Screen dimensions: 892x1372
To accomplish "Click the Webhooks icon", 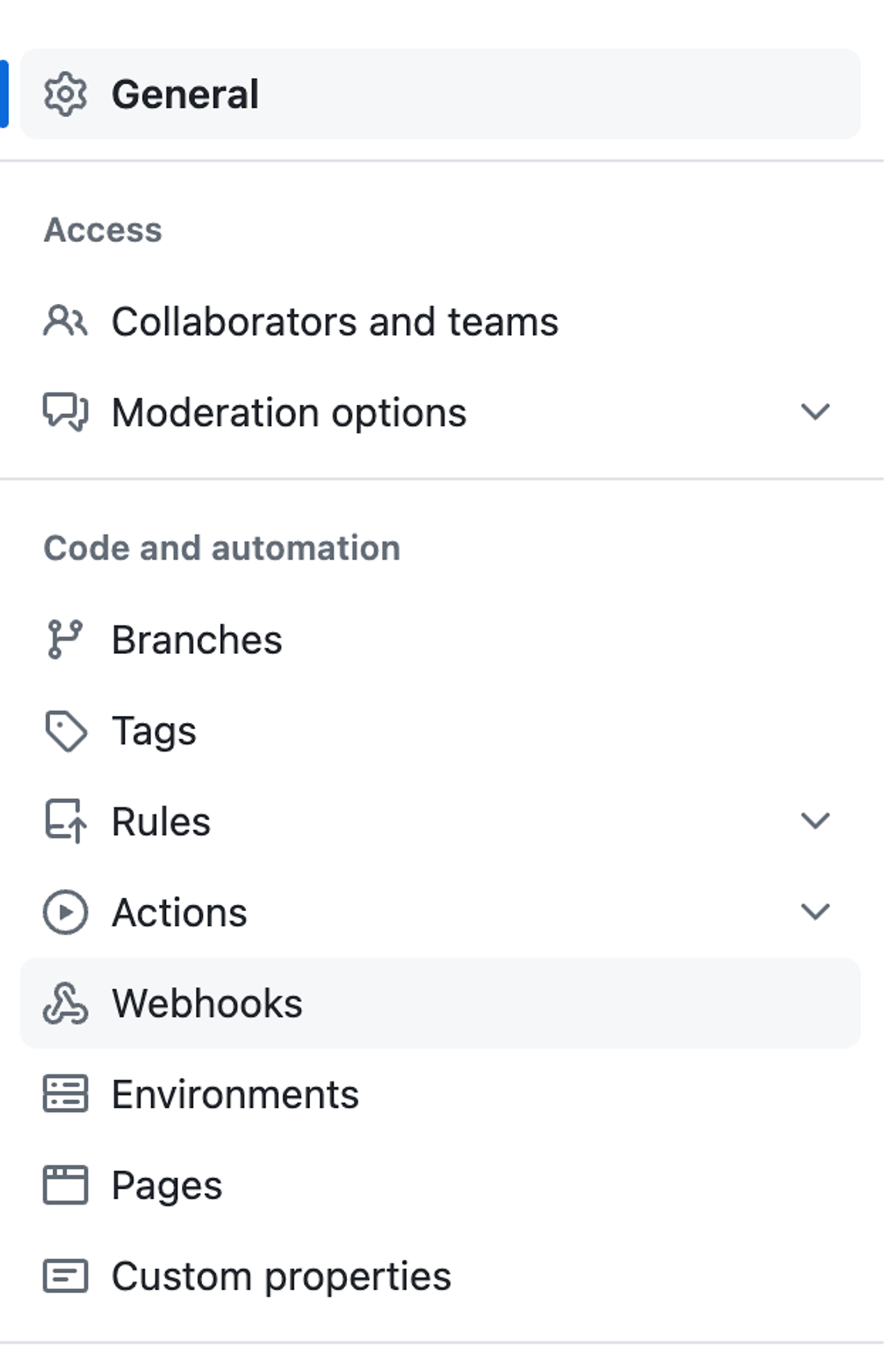I will tap(65, 1003).
